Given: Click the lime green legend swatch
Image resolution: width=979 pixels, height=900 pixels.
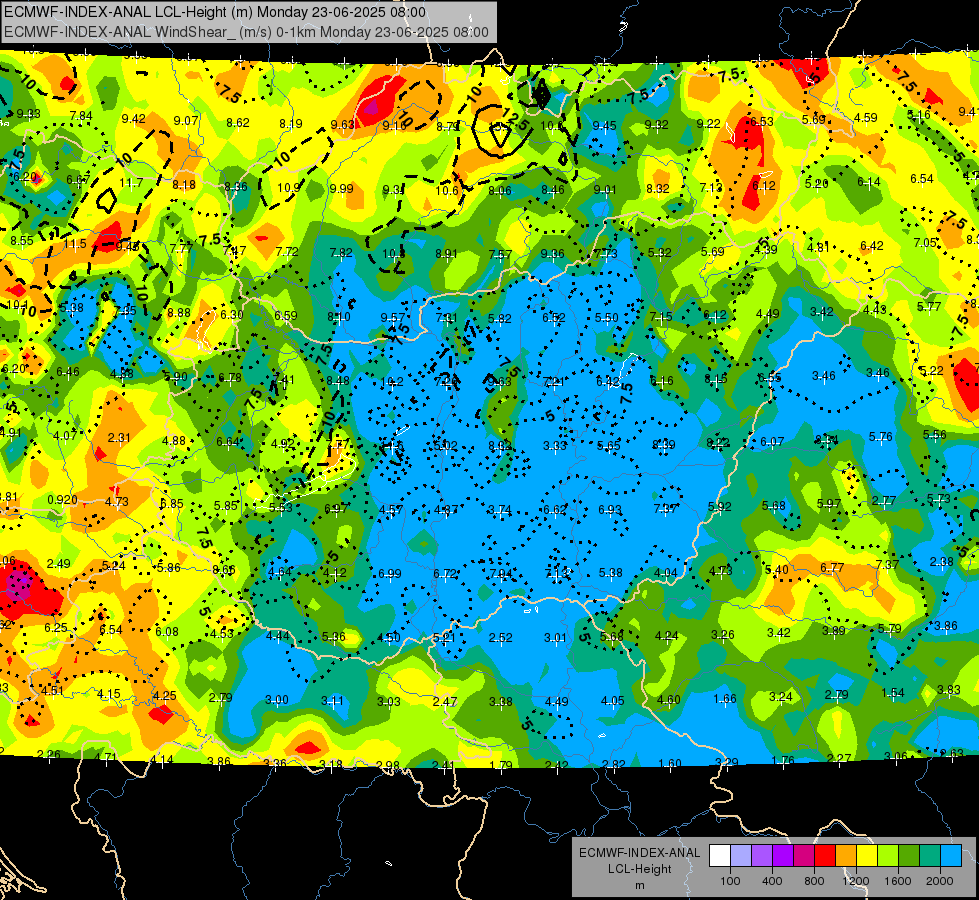Looking at the screenshot, I should 888,855.
